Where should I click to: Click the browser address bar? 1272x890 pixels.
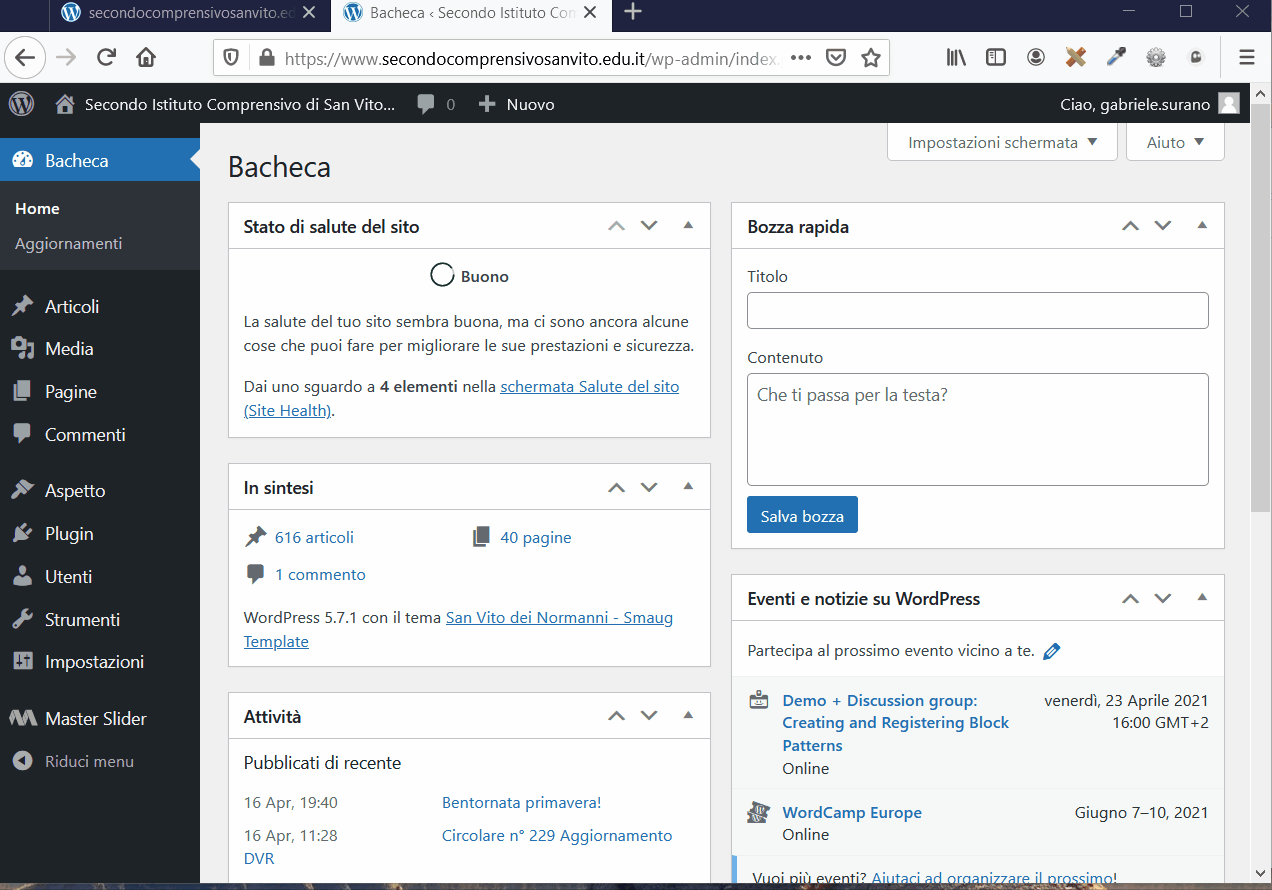(x=530, y=58)
